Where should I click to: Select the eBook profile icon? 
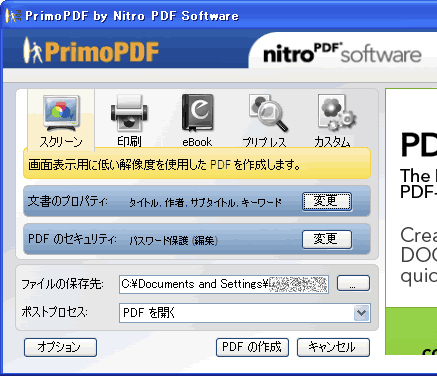point(197,113)
